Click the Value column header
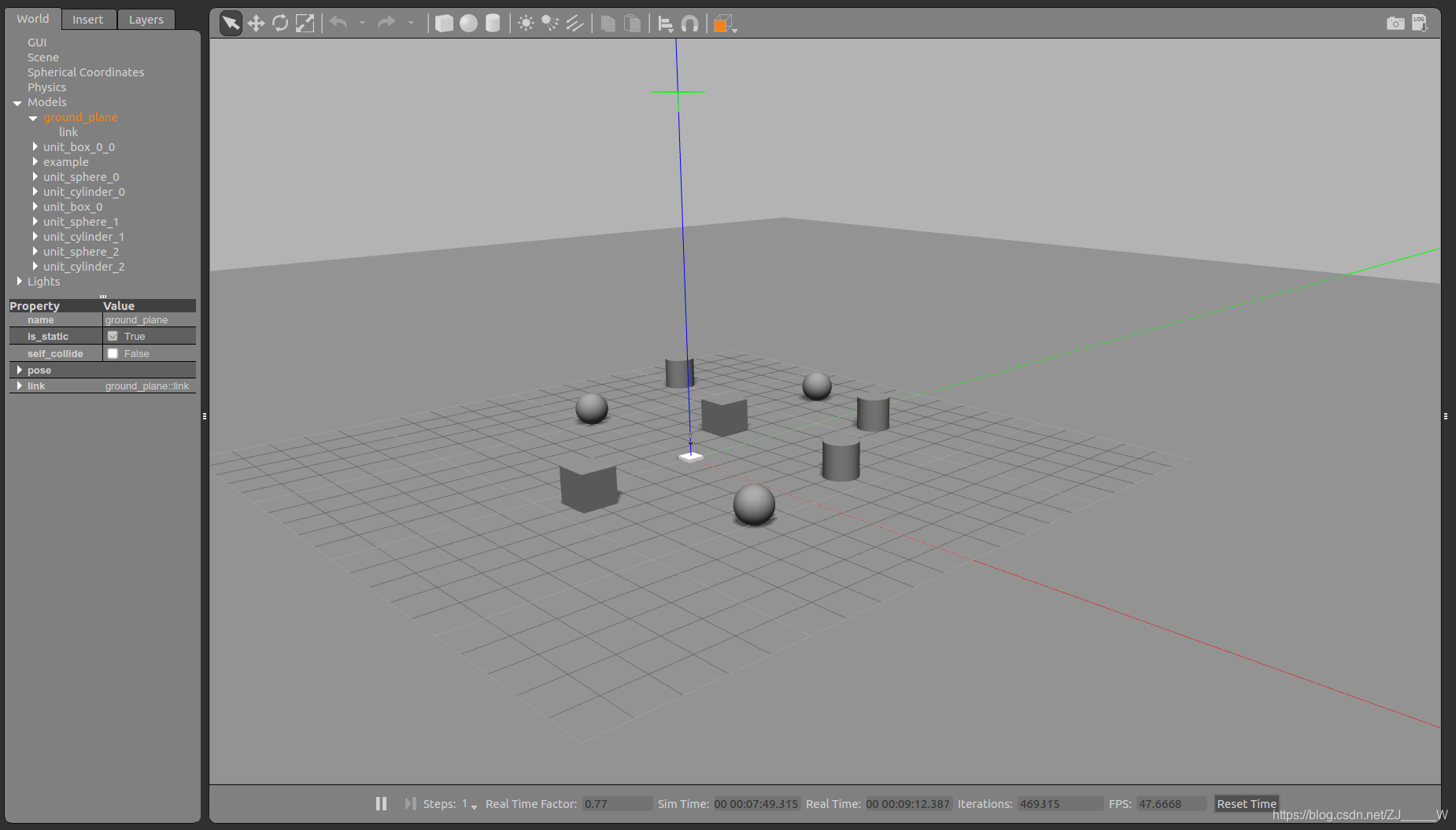This screenshot has height=830, width=1456. [149, 306]
